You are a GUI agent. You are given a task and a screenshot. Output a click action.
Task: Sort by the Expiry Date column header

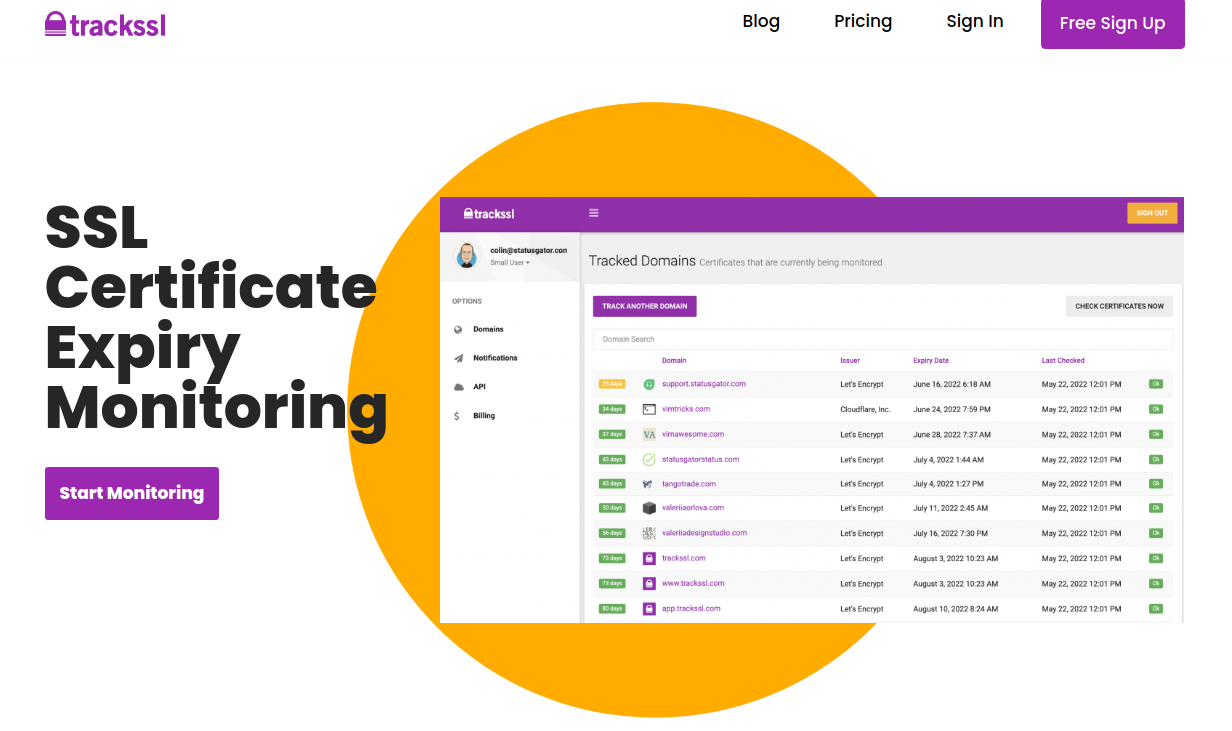point(931,361)
